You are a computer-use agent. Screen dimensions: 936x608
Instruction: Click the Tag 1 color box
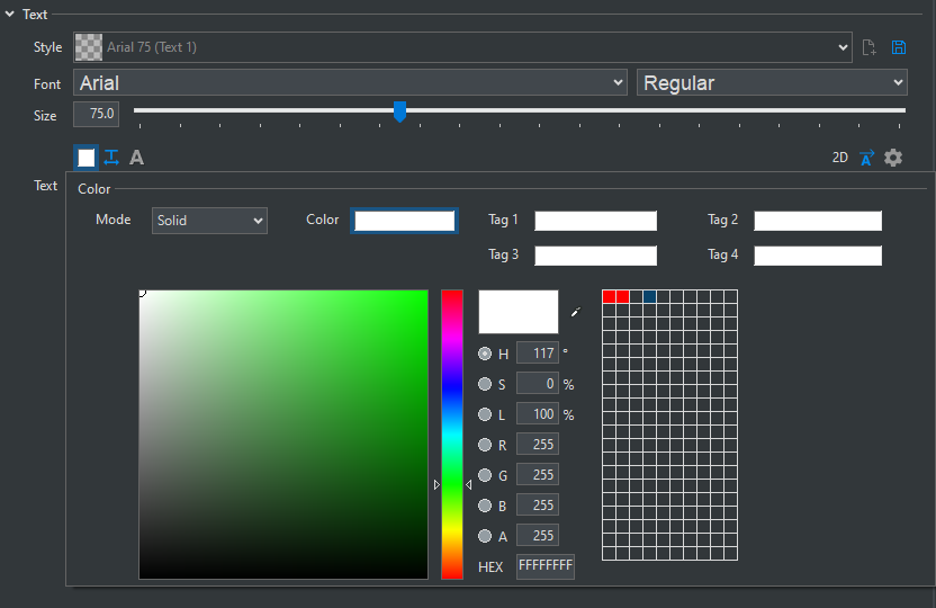point(595,221)
